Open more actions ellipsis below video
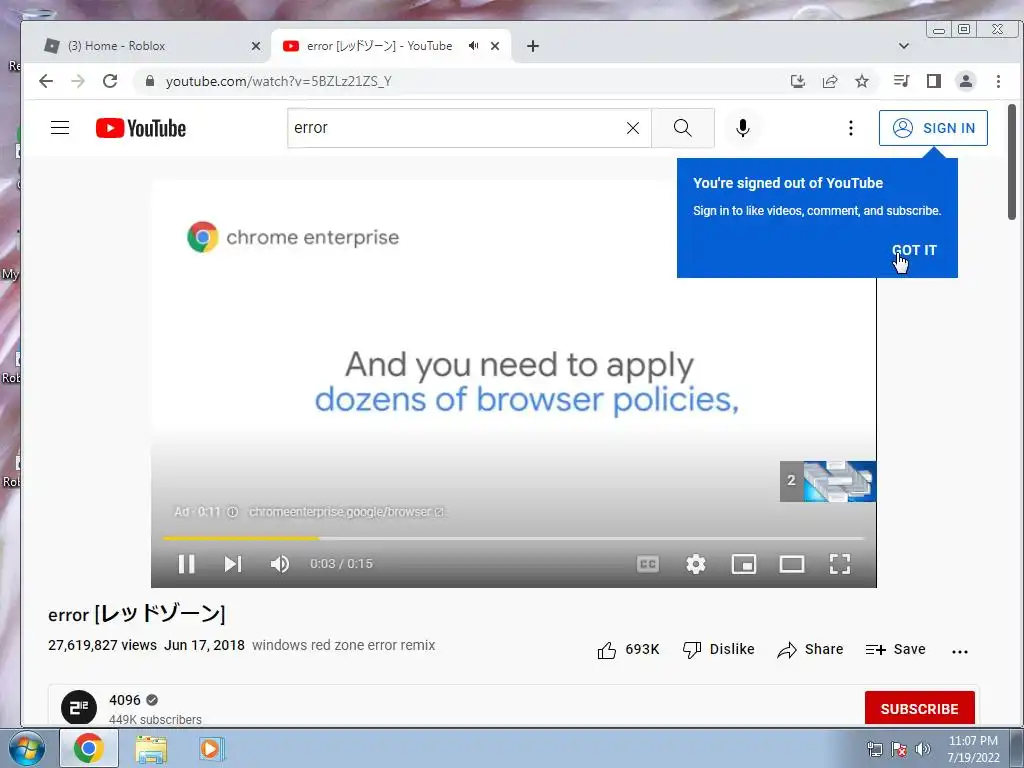1024x768 pixels. 959,651
